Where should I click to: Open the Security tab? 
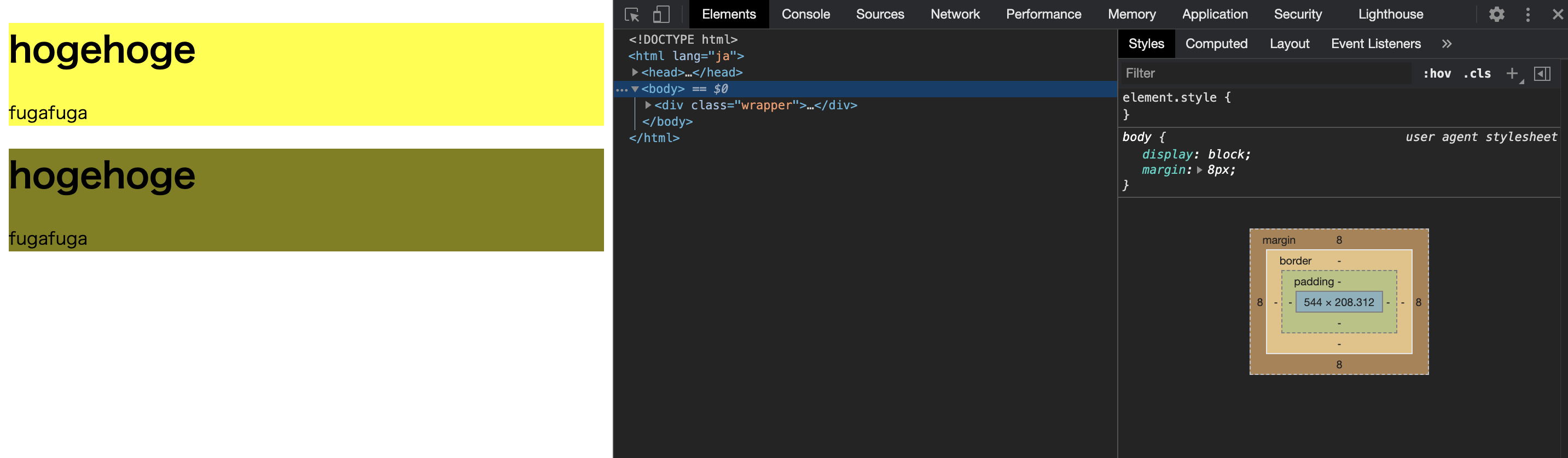pyautogui.click(x=1297, y=14)
